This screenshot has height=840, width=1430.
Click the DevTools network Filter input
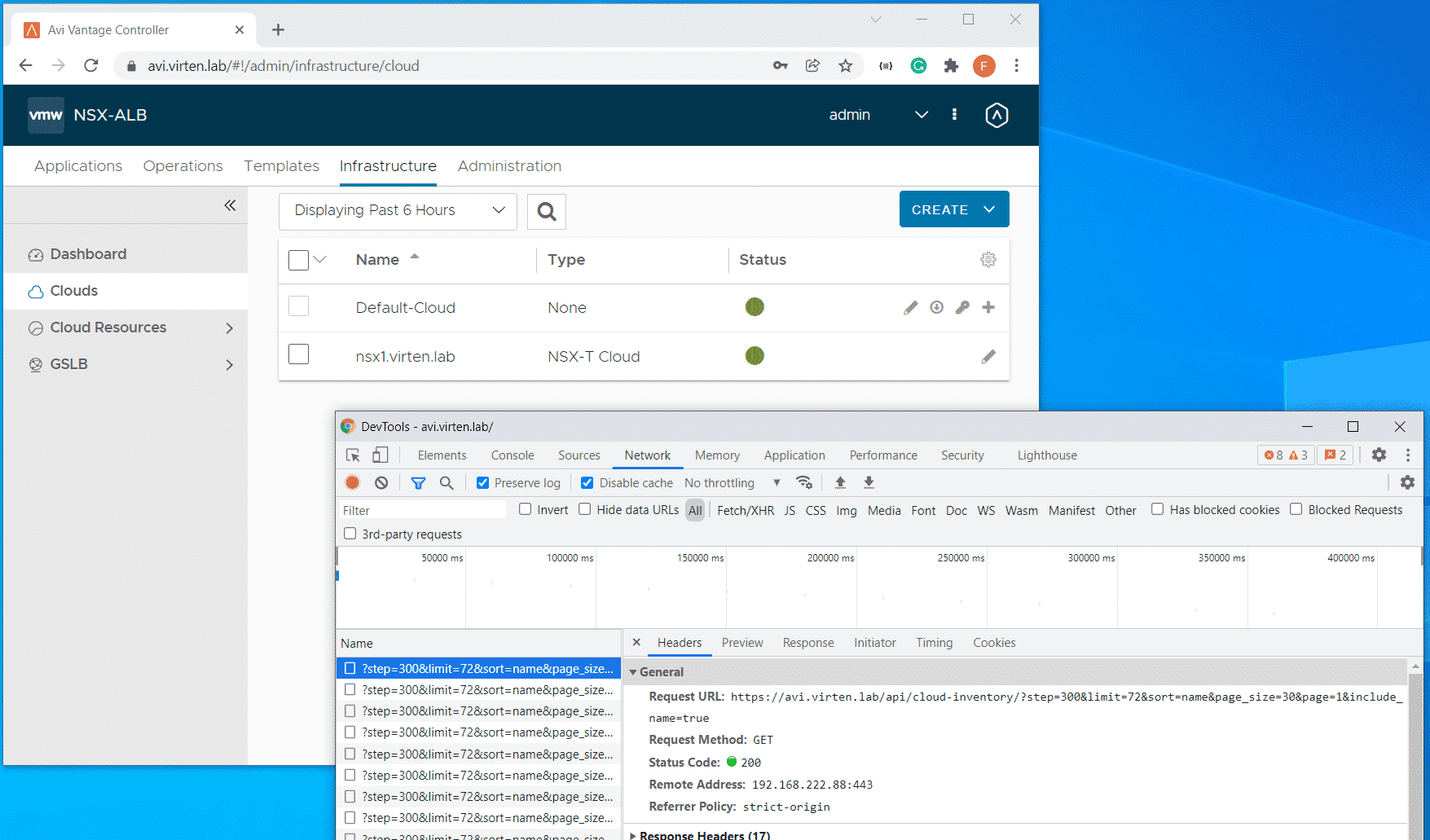[422, 510]
